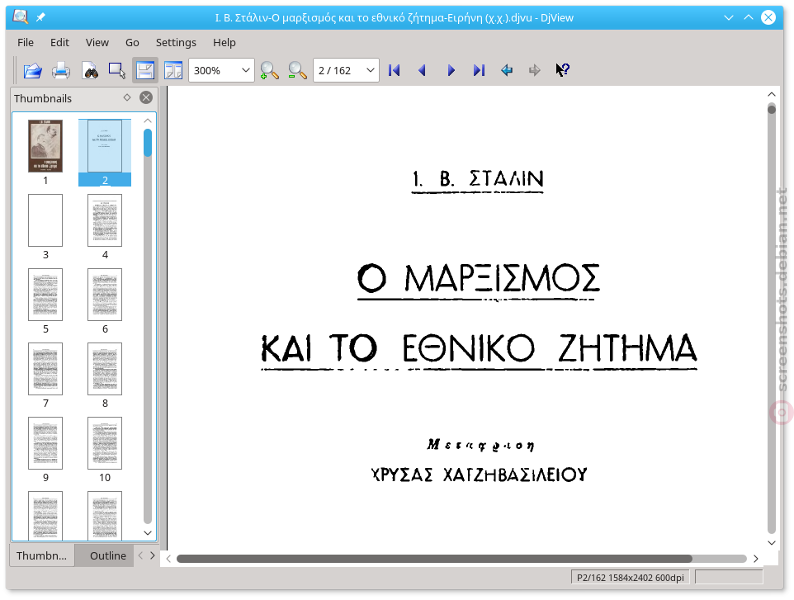Viewport: 794px width, 600px height.
Task: Minimize the DjView window
Action: 729,17
